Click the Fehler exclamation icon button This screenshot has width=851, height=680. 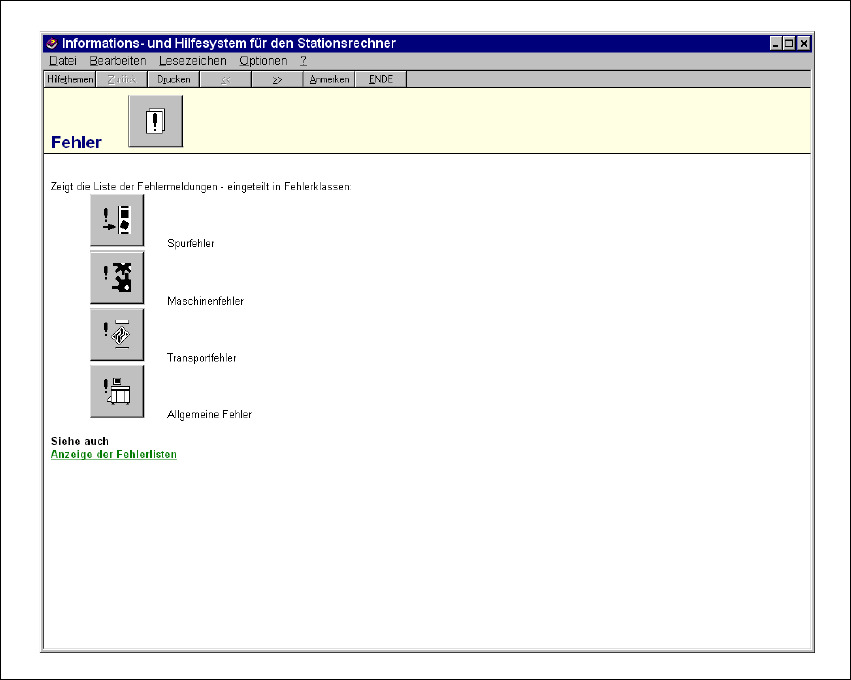(x=156, y=121)
